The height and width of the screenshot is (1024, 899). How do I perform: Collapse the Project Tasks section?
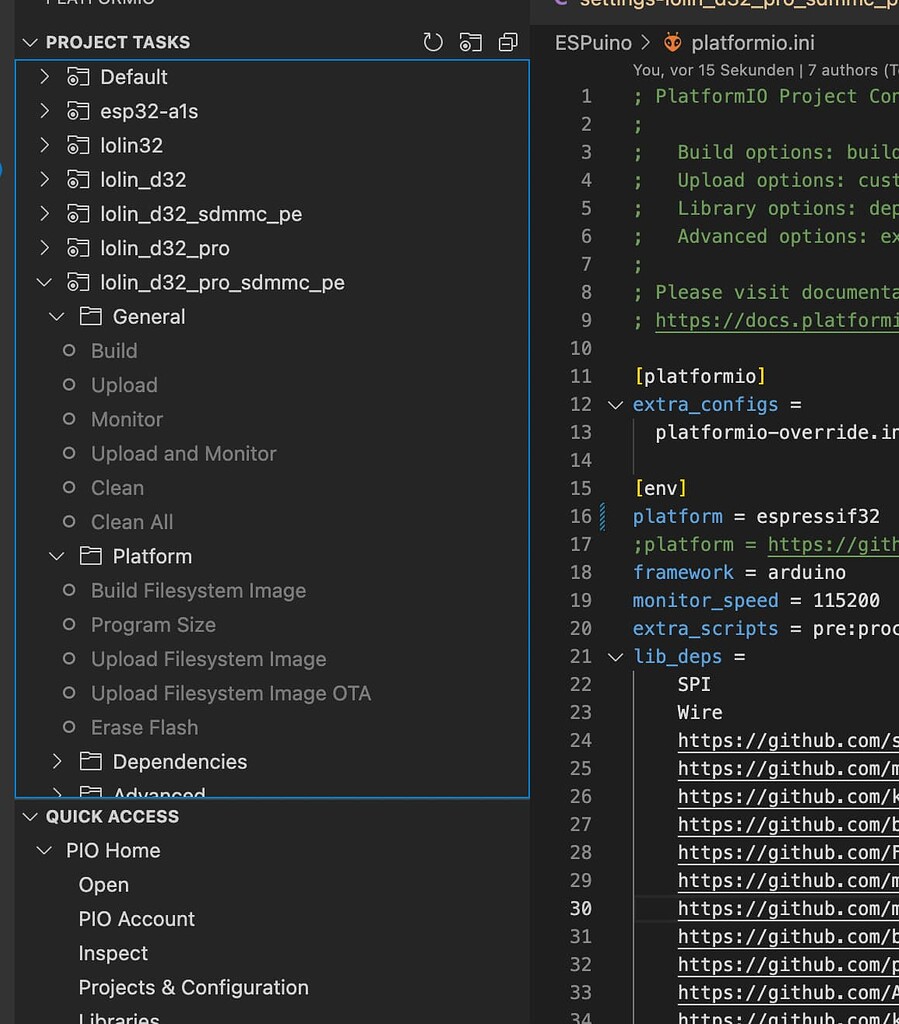click(30, 43)
